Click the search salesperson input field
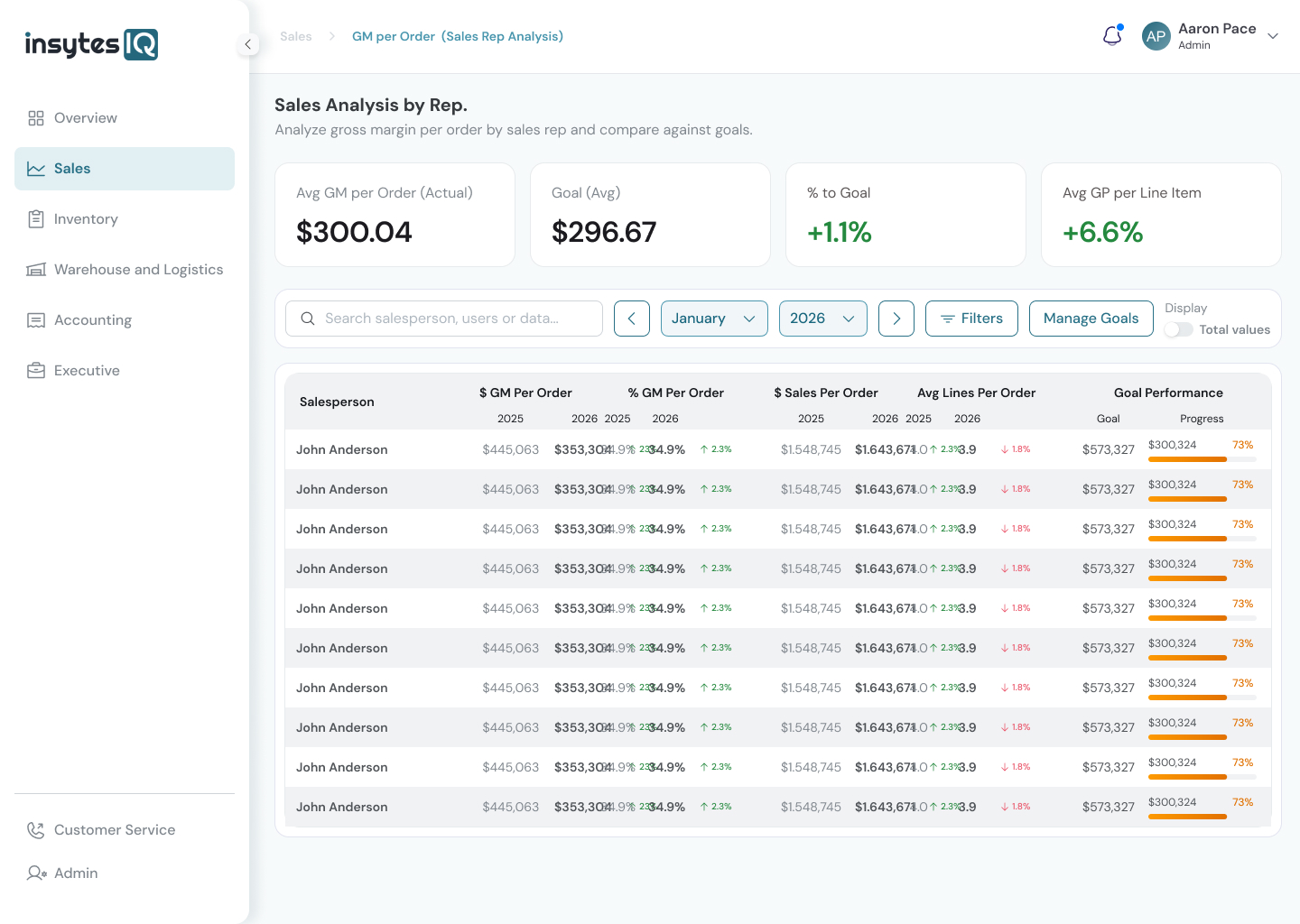 point(444,319)
